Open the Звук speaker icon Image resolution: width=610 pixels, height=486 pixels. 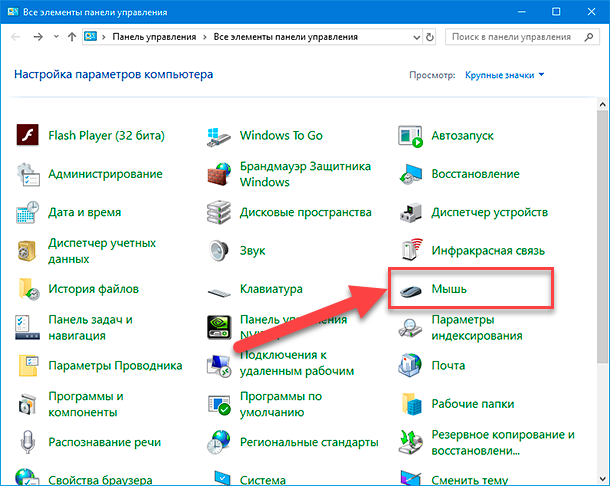[219, 251]
